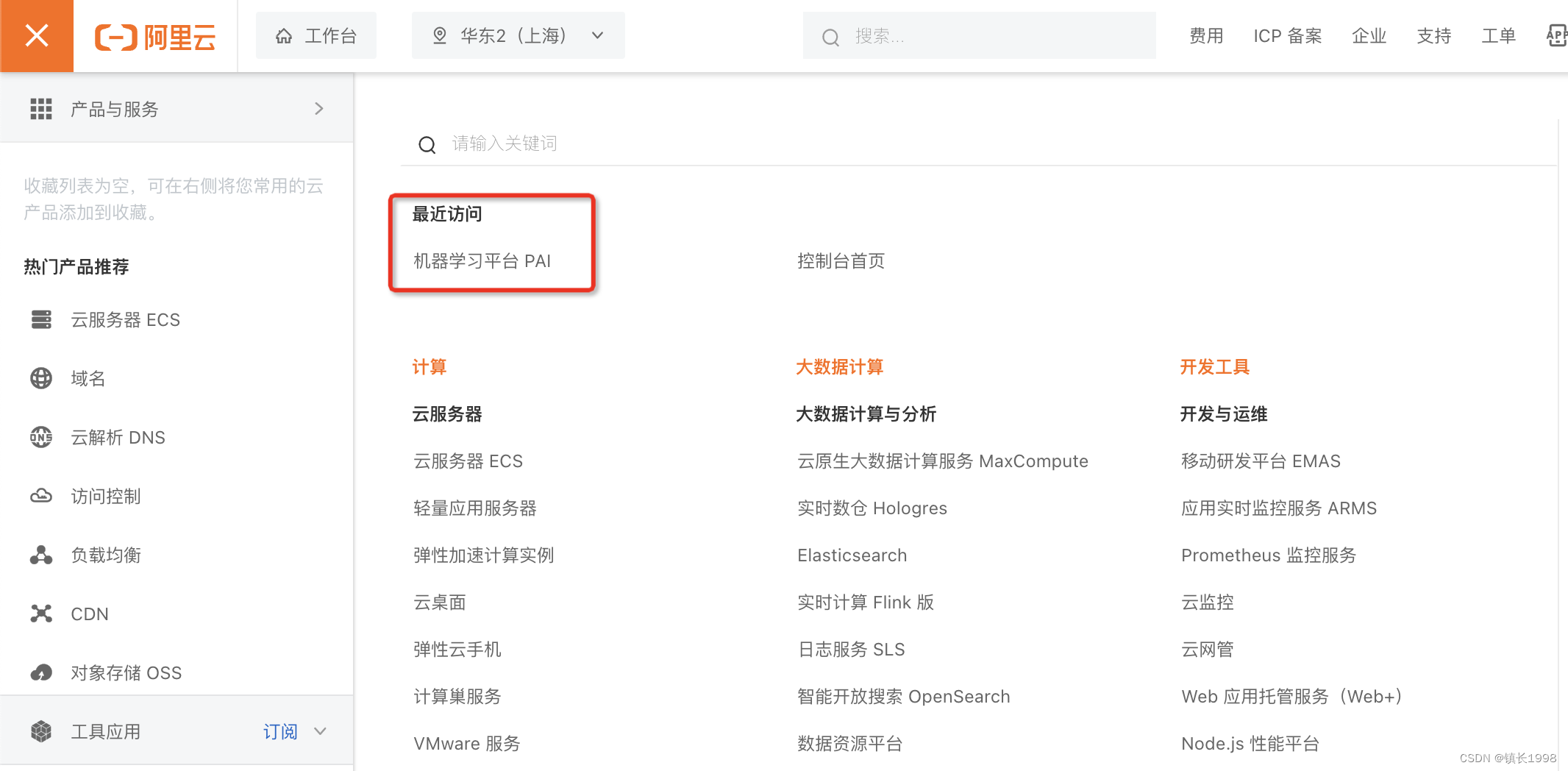Open 智能开放搜索 OpenSearch
Viewport: 1568px width, 771px height.
pyautogui.click(x=904, y=697)
